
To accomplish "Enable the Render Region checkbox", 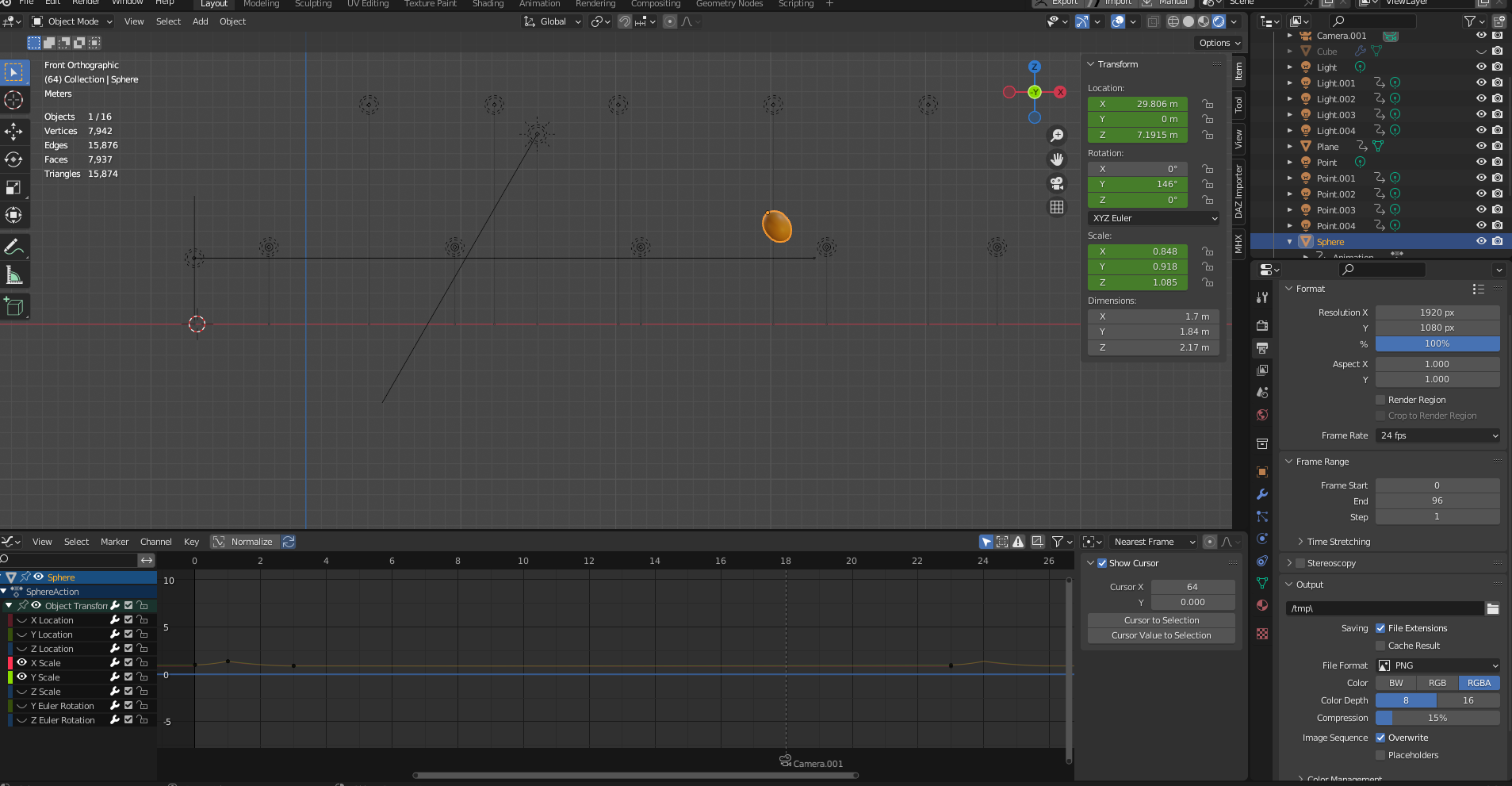I will click(x=1380, y=400).
